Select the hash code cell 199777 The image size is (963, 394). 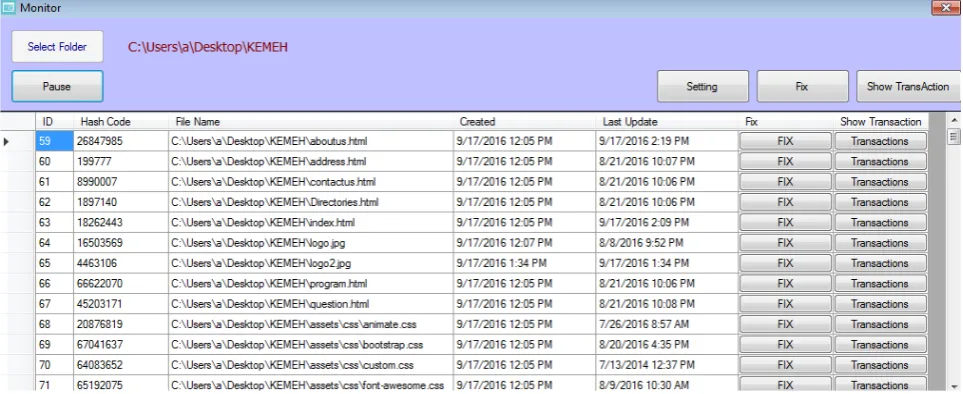(x=121, y=161)
